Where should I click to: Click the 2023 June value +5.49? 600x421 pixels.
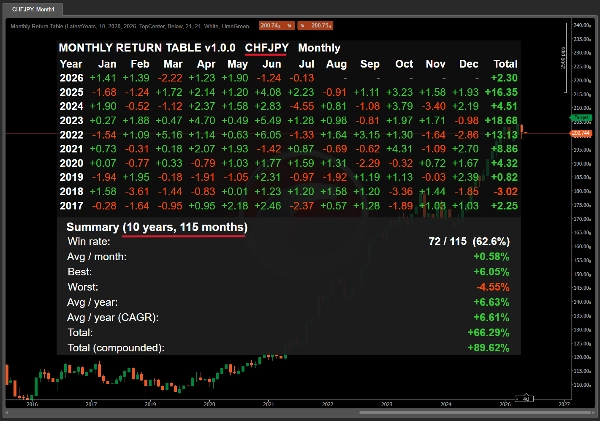[x=268, y=121]
